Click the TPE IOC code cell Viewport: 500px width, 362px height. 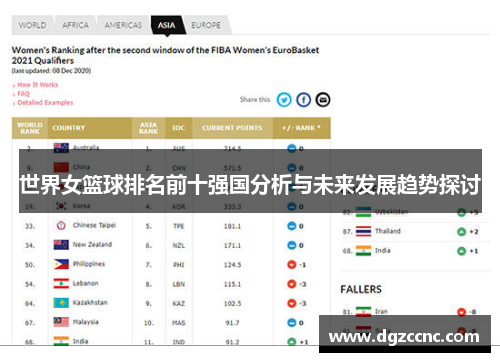[179, 226]
